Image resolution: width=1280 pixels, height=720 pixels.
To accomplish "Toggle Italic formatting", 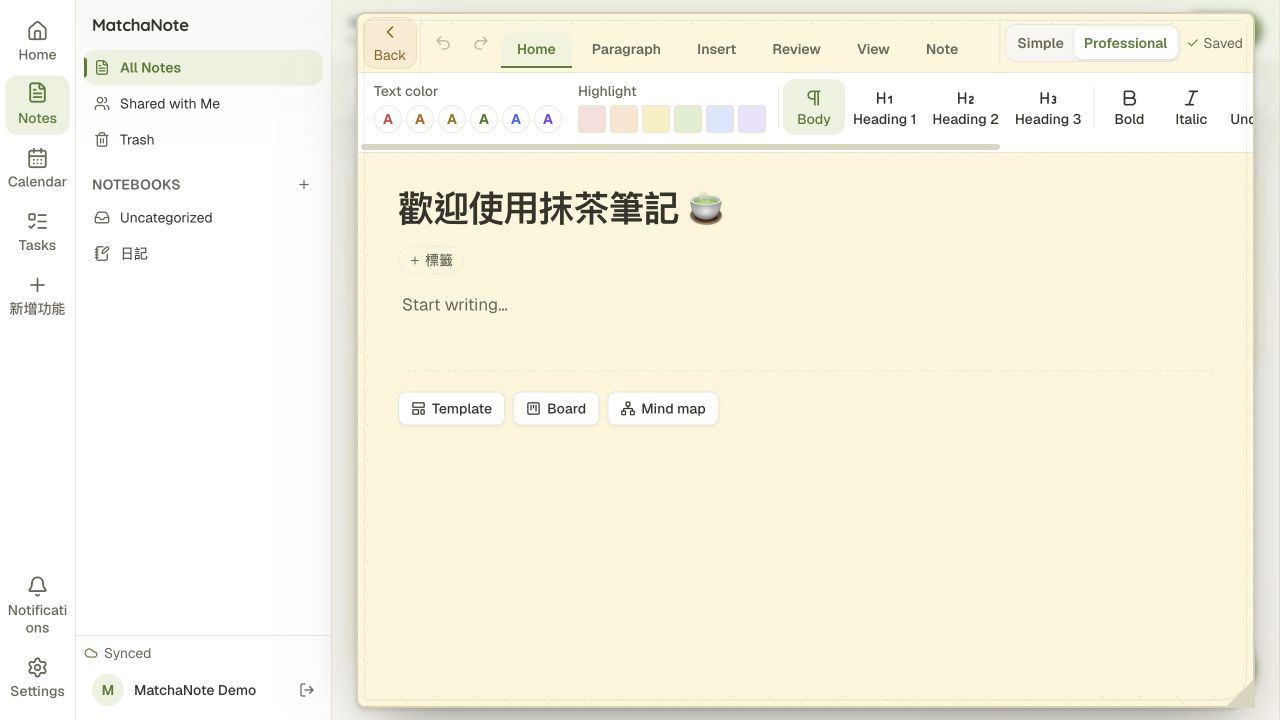I will click(x=1191, y=107).
